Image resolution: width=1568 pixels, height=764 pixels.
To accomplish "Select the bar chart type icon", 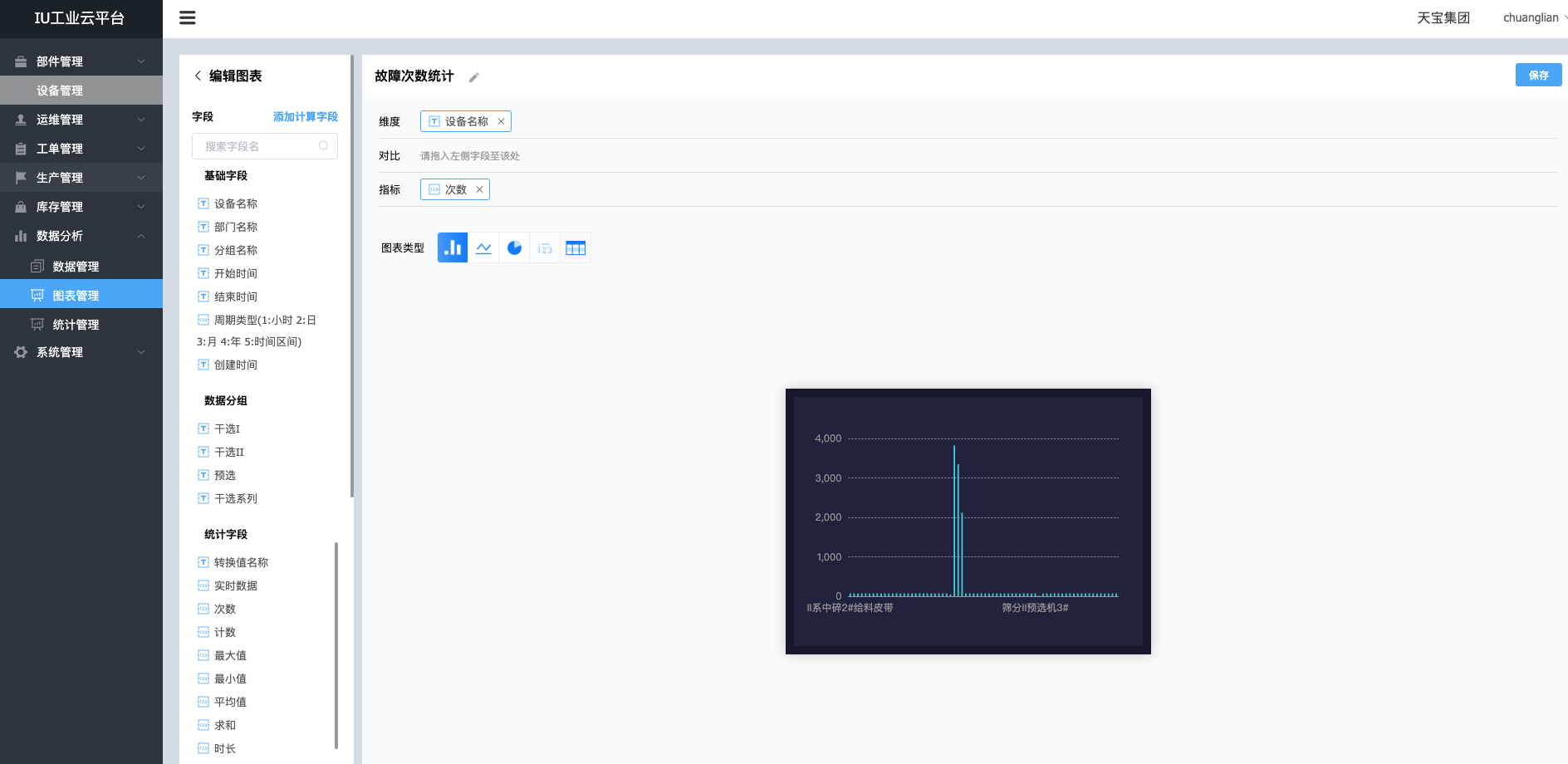I will click(453, 247).
